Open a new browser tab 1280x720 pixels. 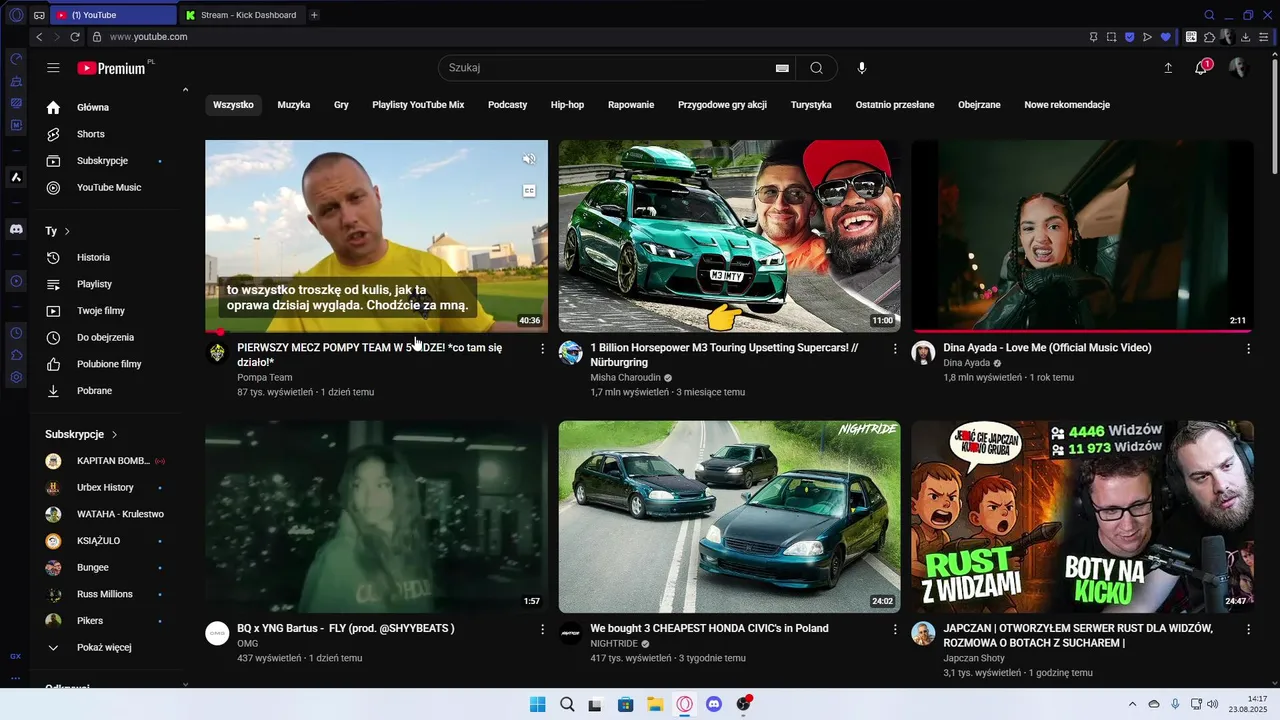point(314,15)
